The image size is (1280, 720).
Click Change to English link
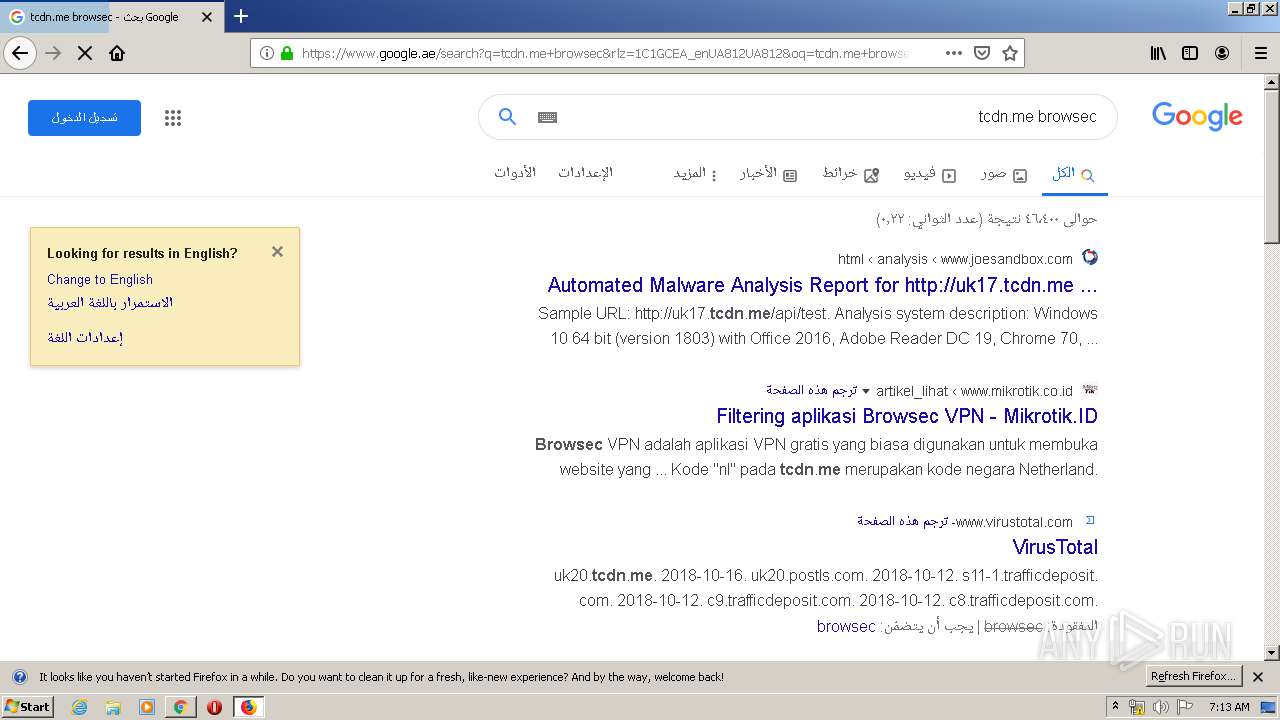tap(100, 280)
